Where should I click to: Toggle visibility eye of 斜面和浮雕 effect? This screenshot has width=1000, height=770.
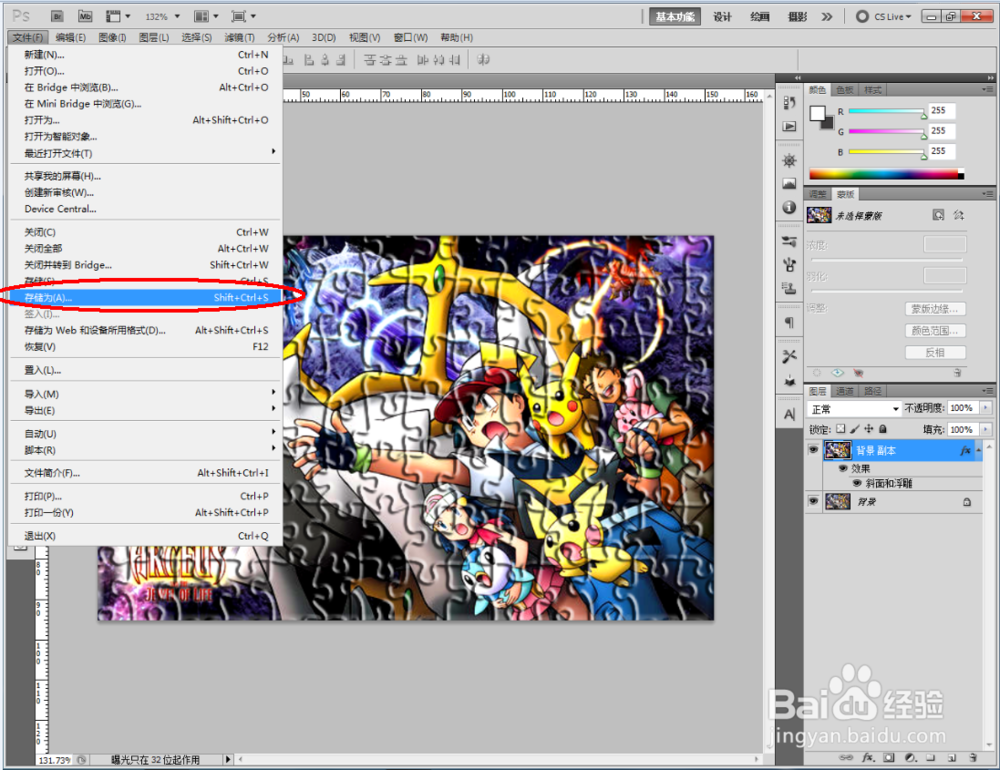(x=857, y=483)
